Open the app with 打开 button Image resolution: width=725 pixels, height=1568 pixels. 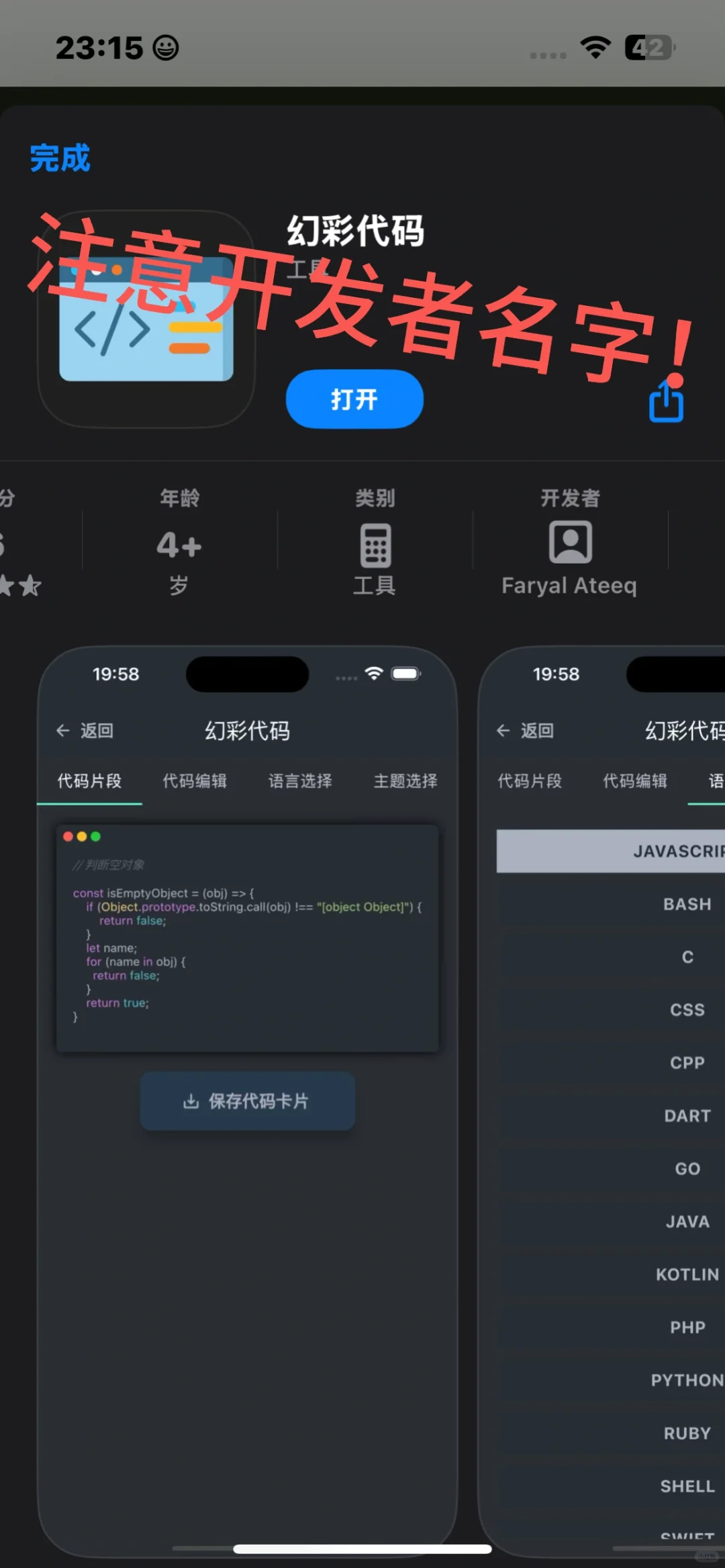pyautogui.click(x=354, y=399)
